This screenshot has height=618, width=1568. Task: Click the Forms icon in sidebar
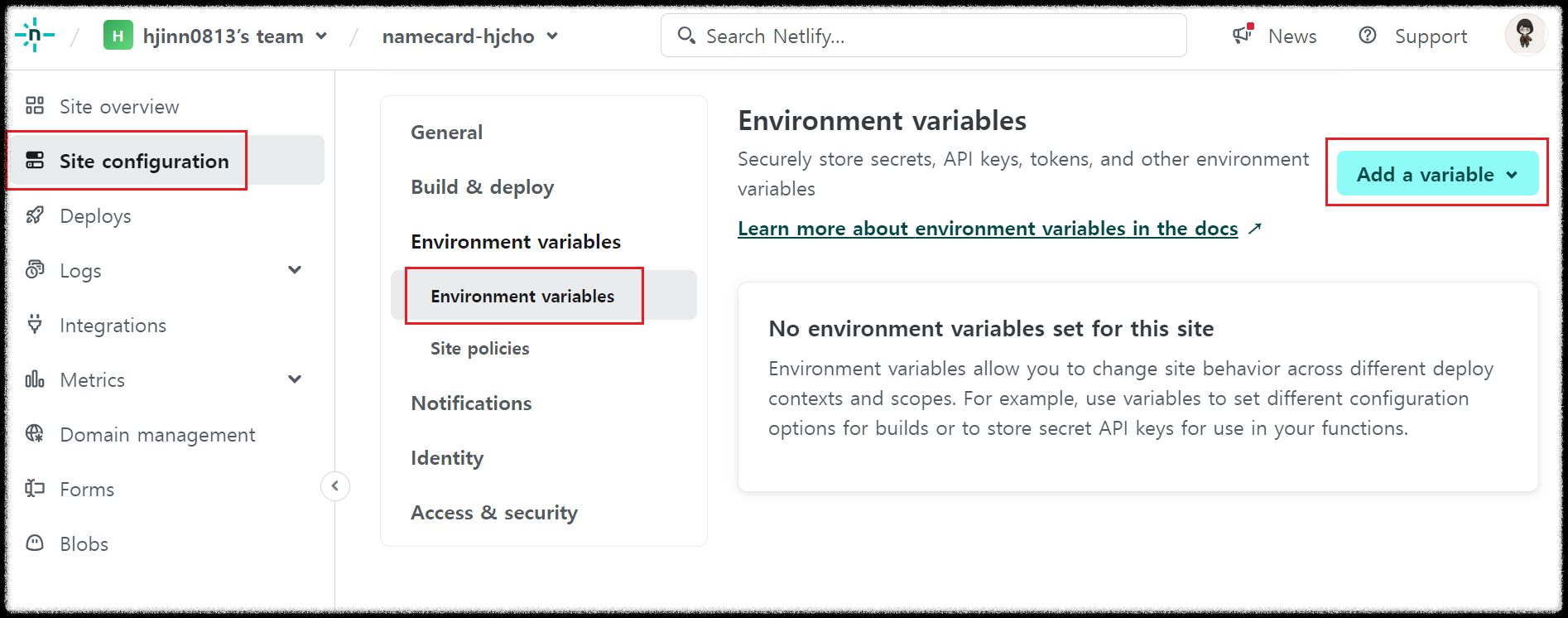35,488
